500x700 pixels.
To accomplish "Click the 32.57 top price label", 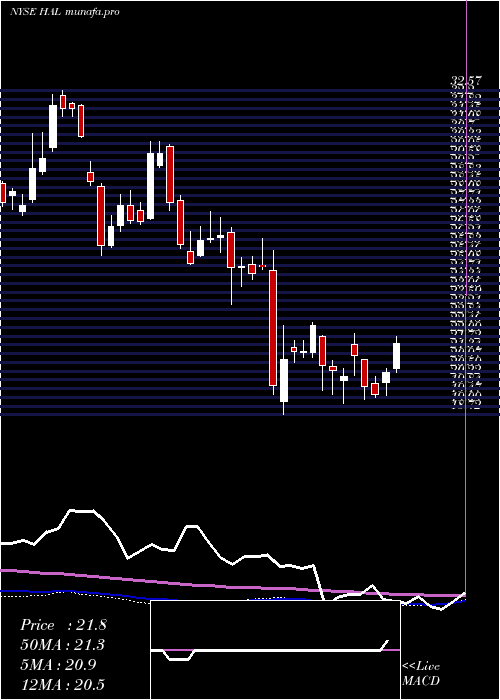I will point(466,82).
